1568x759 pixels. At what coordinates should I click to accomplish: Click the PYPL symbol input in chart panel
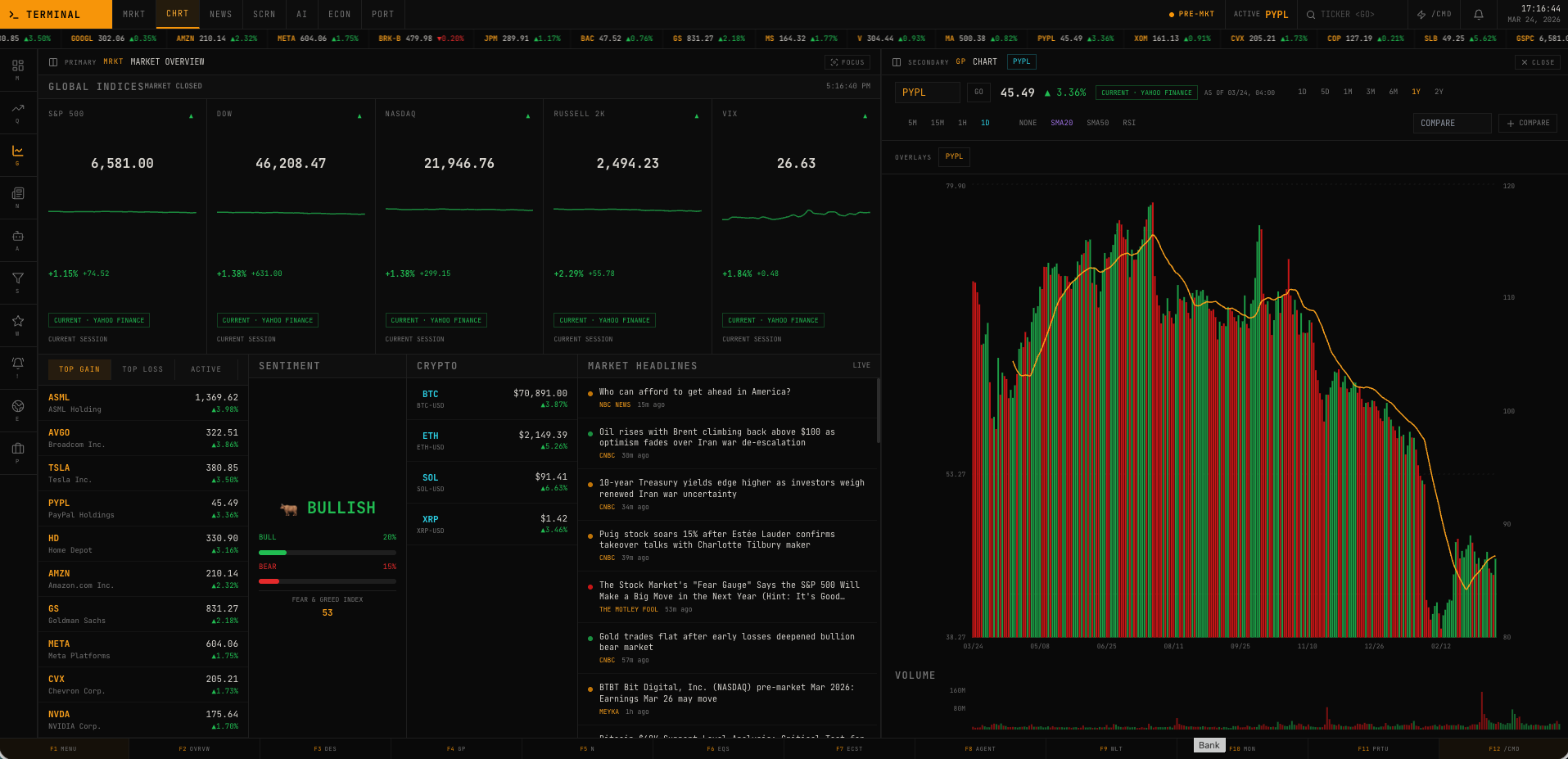point(927,93)
